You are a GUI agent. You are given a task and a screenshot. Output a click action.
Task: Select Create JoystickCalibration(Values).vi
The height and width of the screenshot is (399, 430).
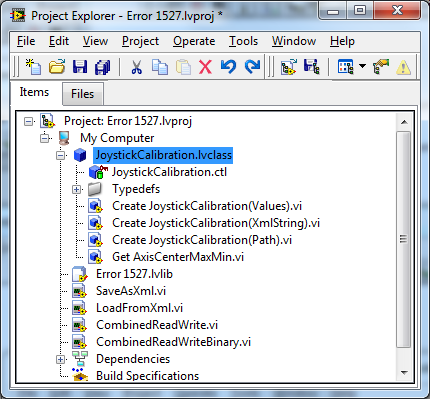[x=207, y=206]
